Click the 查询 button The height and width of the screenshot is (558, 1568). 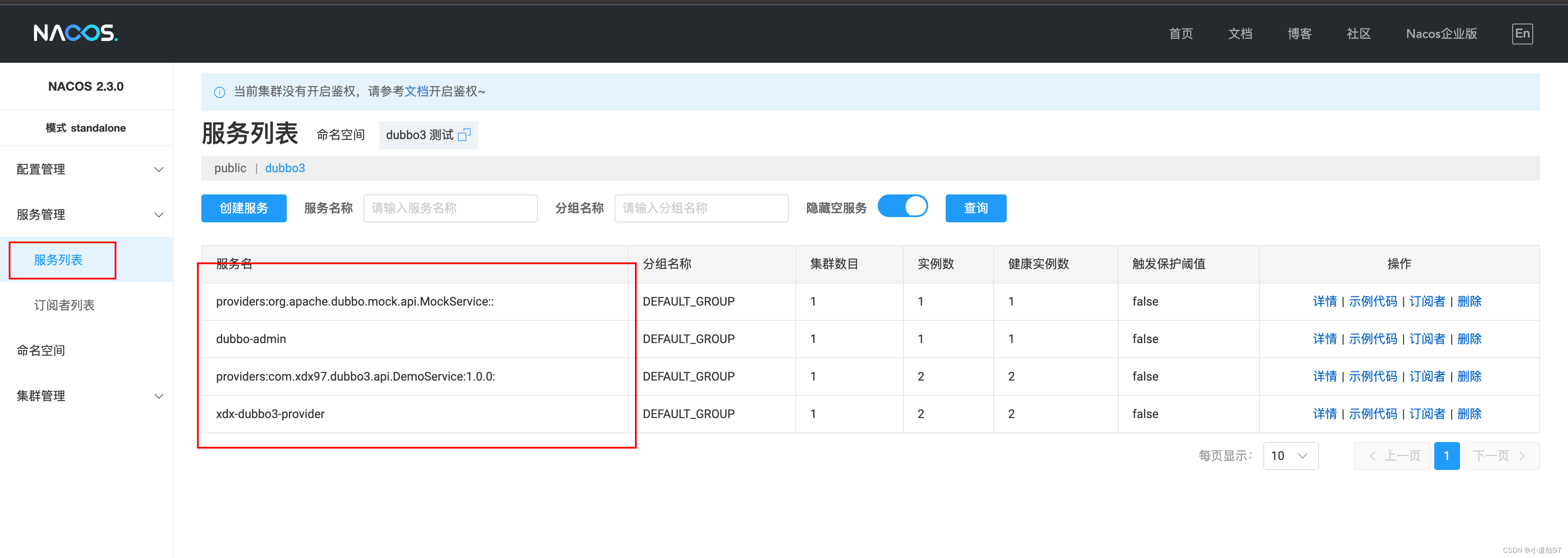[976, 208]
